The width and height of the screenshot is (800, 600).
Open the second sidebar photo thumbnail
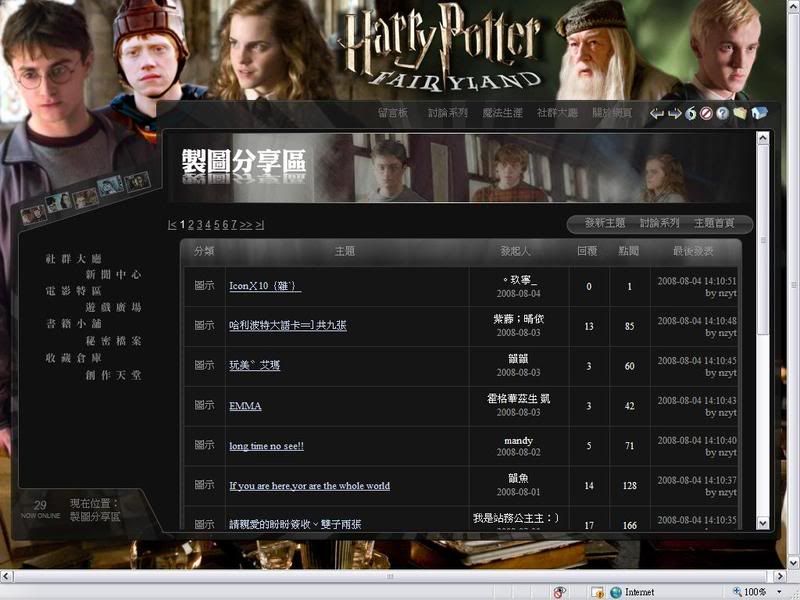58,203
